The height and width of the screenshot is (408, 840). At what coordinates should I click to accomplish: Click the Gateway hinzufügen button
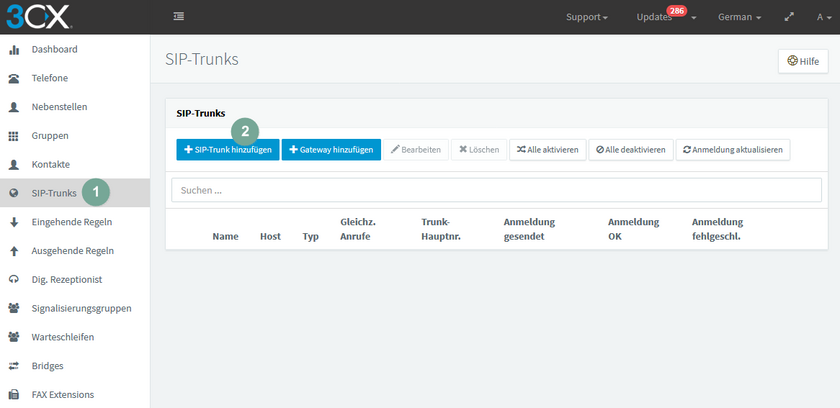tap(331, 150)
